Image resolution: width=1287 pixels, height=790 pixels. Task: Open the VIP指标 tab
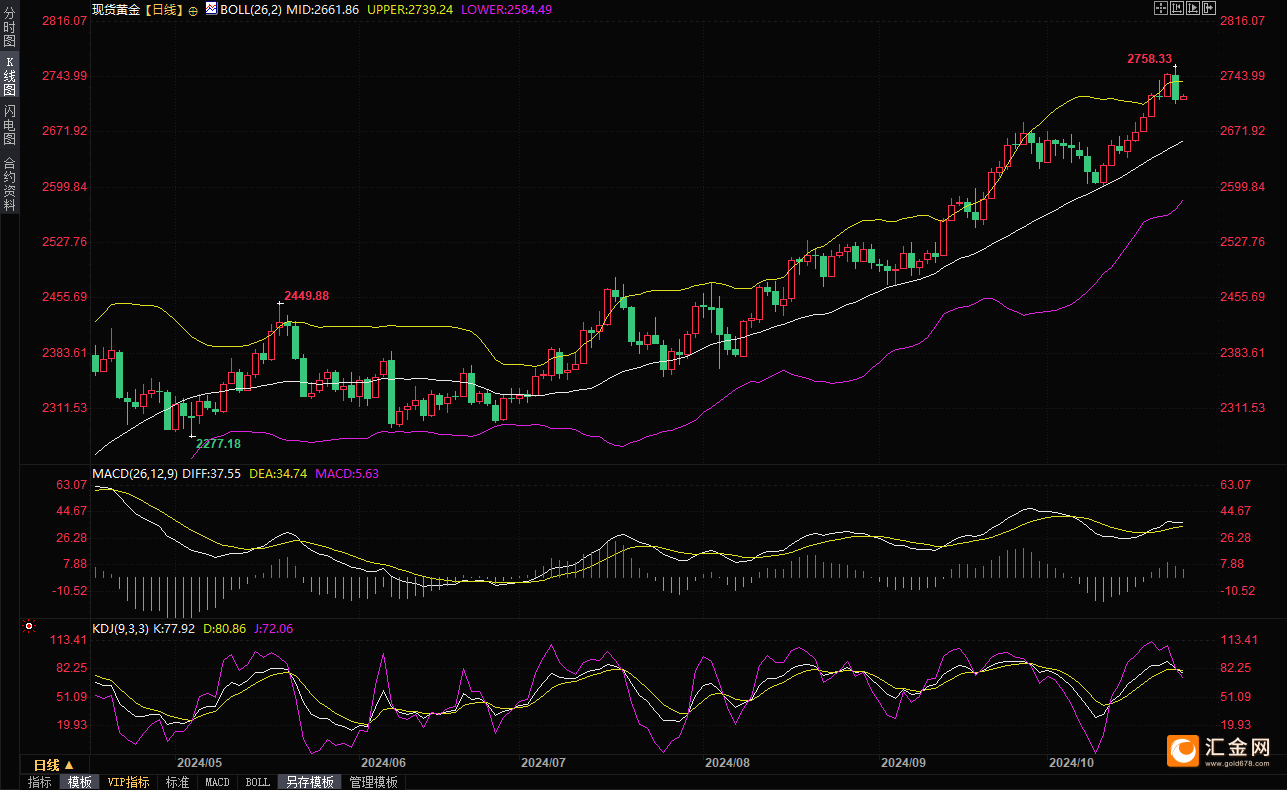pyautogui.click(x=129, y=782)
